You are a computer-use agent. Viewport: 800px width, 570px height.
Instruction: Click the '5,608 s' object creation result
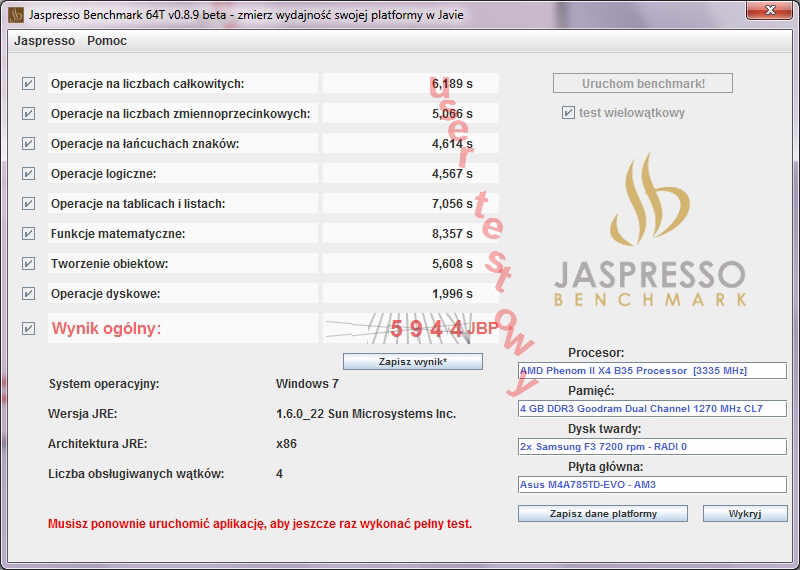(x=452, y=263)
